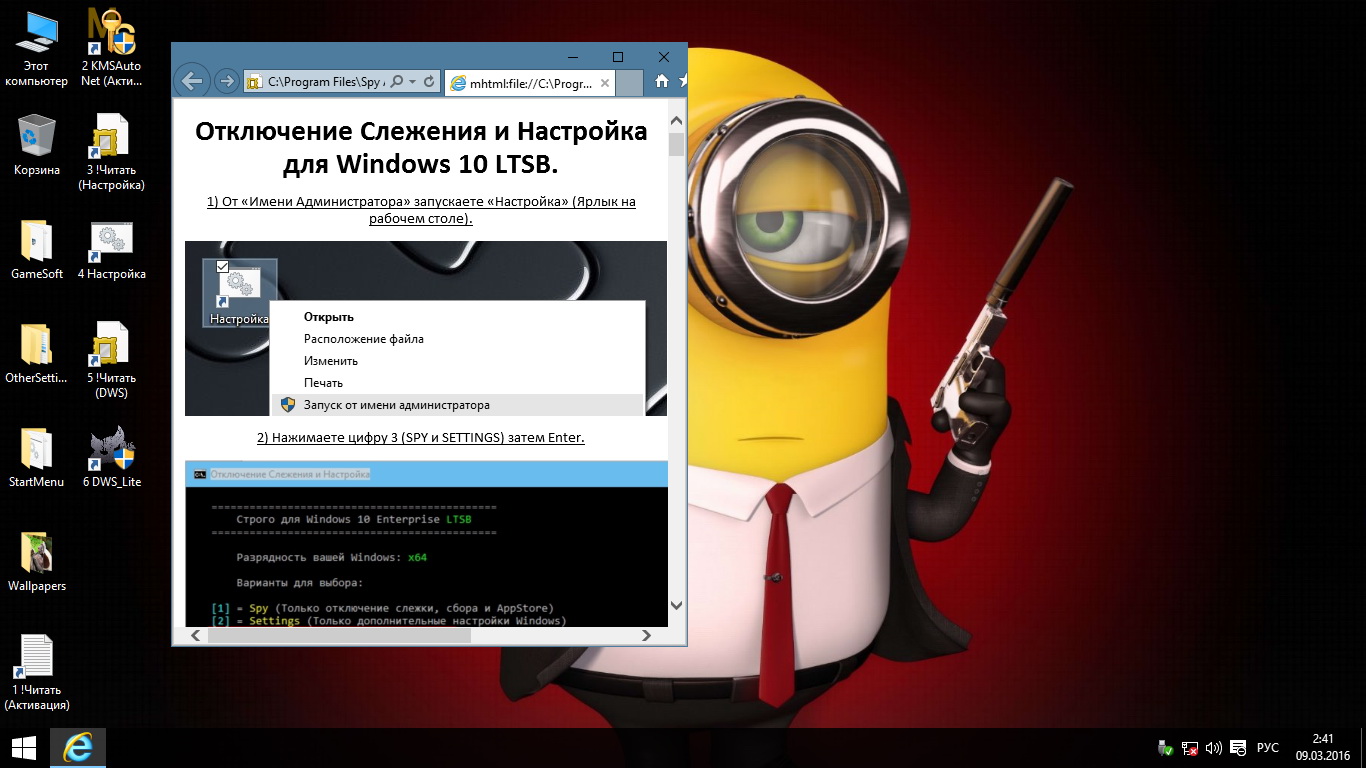Click the horizontal scrollbar right arrow in browser
This screenshot has width=1366, height=768.
coord(647,635)
